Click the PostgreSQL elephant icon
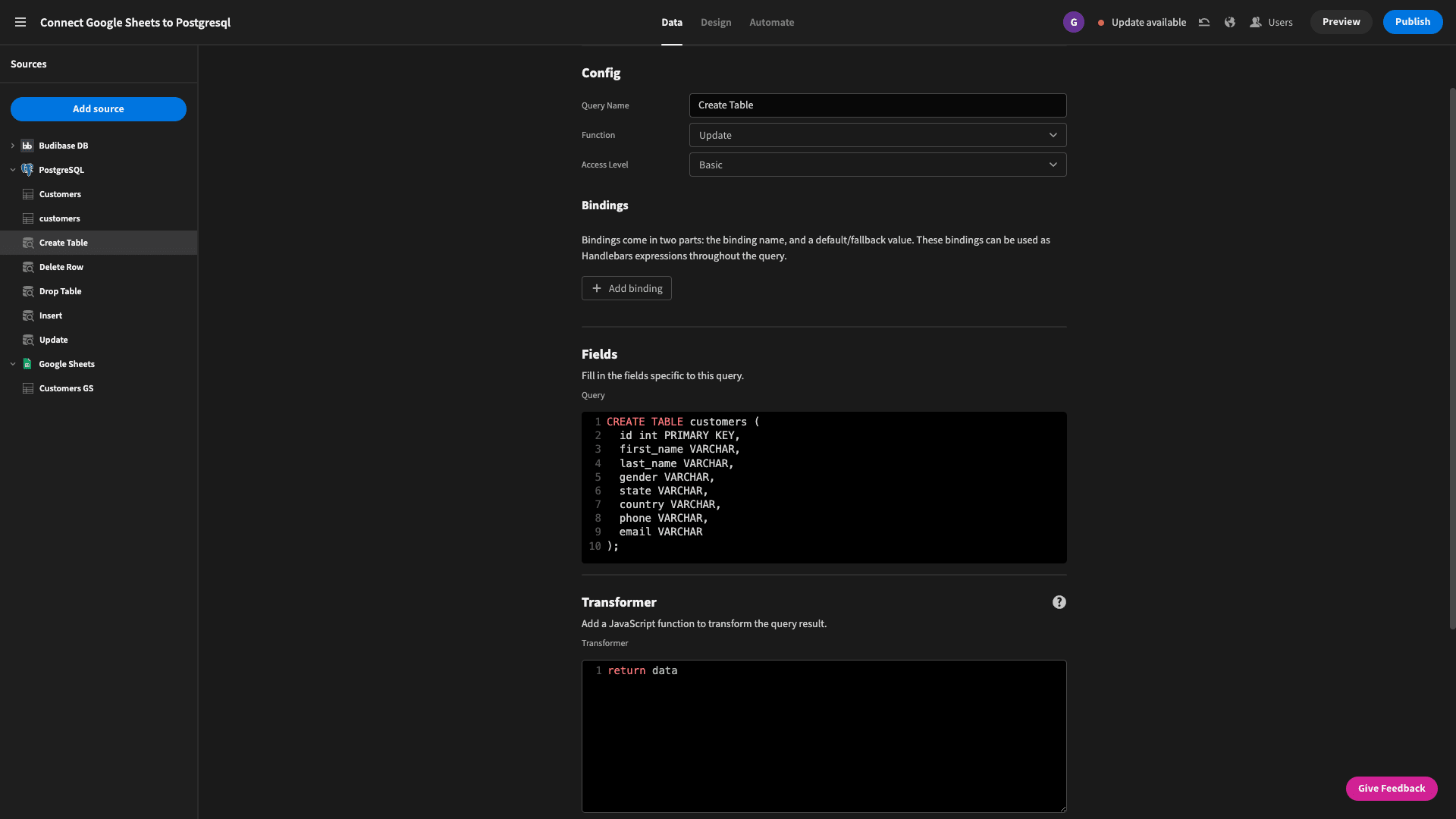This screenshot has width=1456, height=819. (x=27, y=170)
